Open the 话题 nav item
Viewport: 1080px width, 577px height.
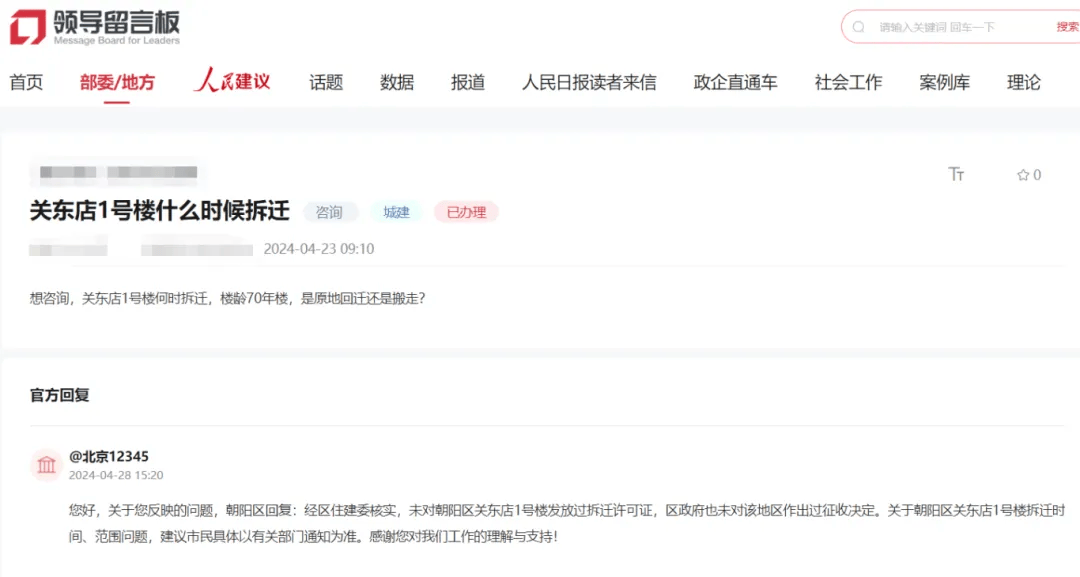pyautogui.click(x=326, y=83)
